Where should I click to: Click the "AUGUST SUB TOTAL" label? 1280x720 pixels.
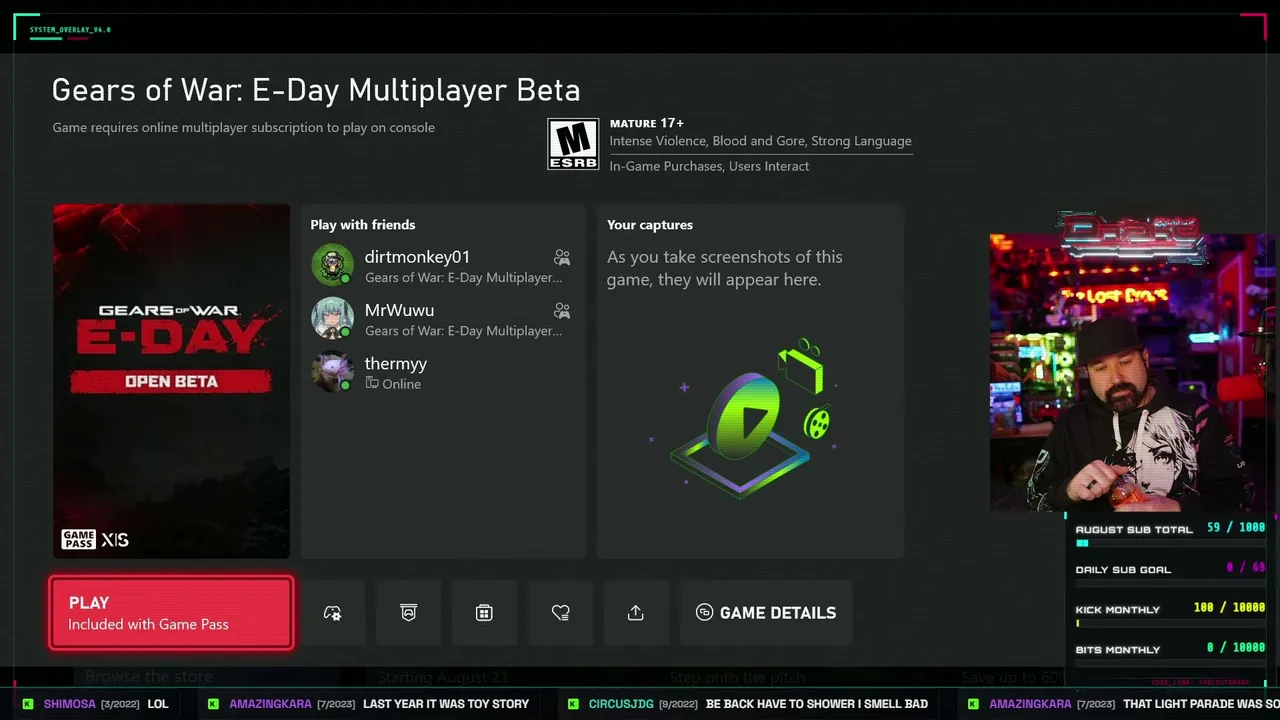click(1134, 530)
